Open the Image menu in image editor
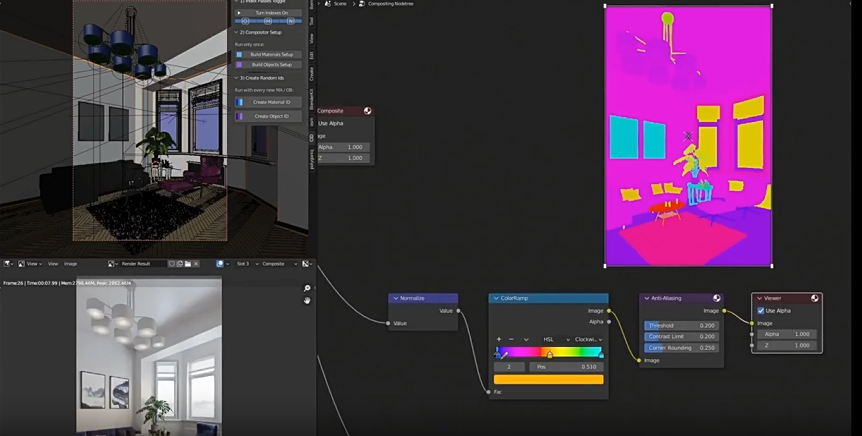This screenshot has width=862, height=436. click(71, 264)
